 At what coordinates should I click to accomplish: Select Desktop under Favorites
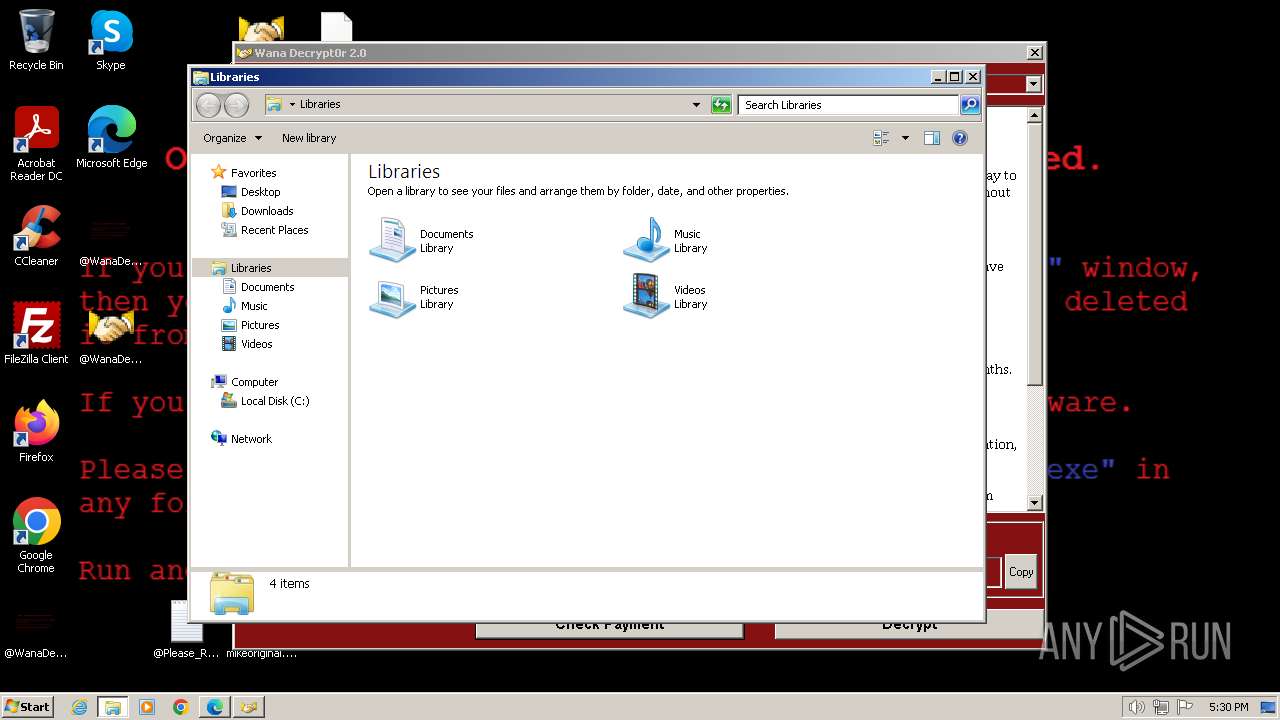click(x=260, y=192)
